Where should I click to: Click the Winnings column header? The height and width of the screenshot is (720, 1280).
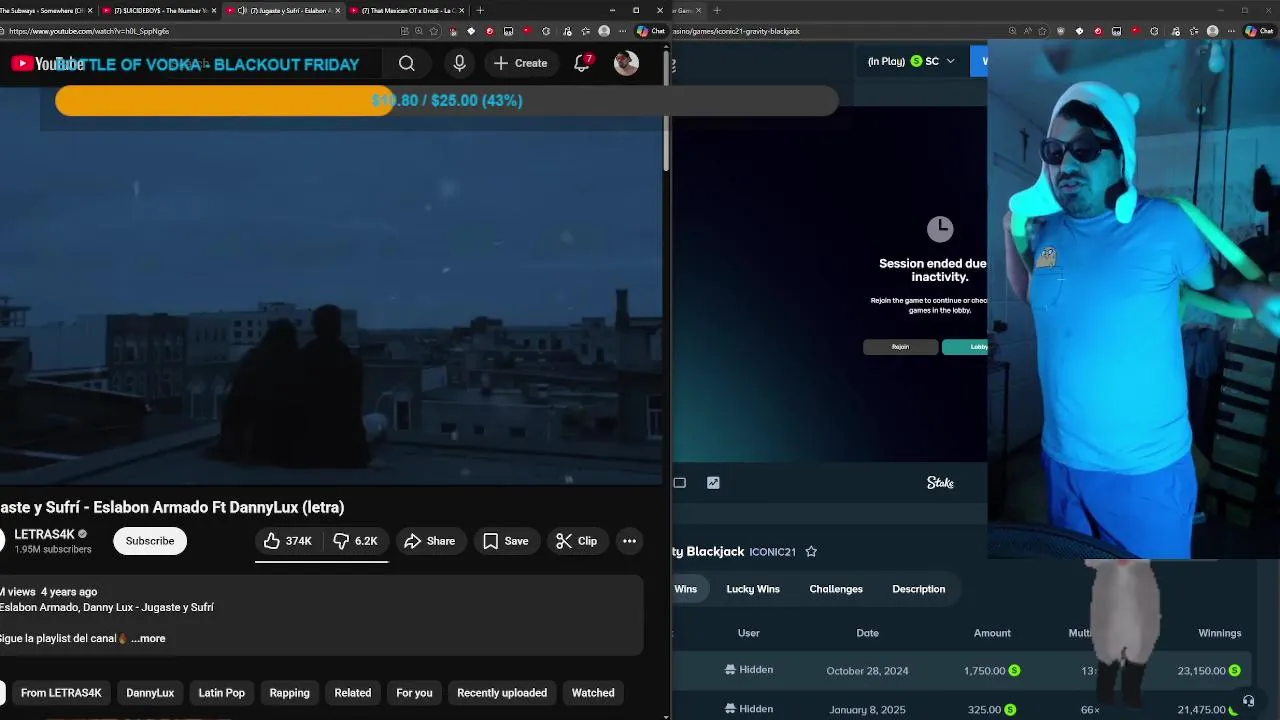click(1220, 633)
